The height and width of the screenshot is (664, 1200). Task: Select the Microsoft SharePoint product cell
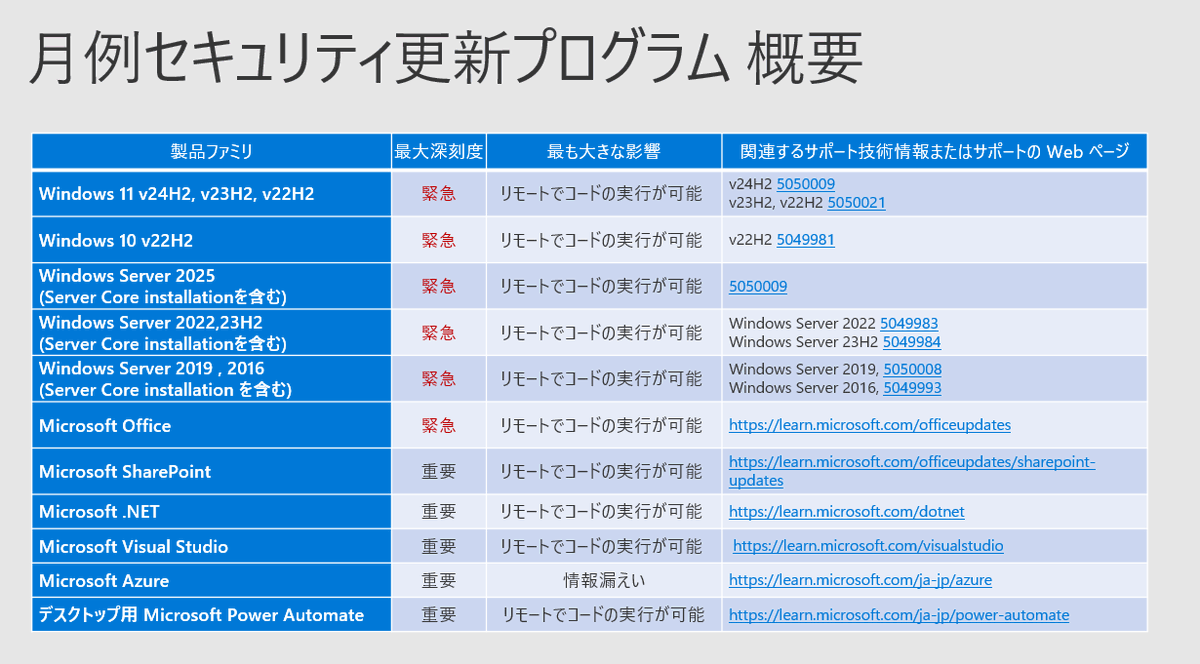coord(211,471)
